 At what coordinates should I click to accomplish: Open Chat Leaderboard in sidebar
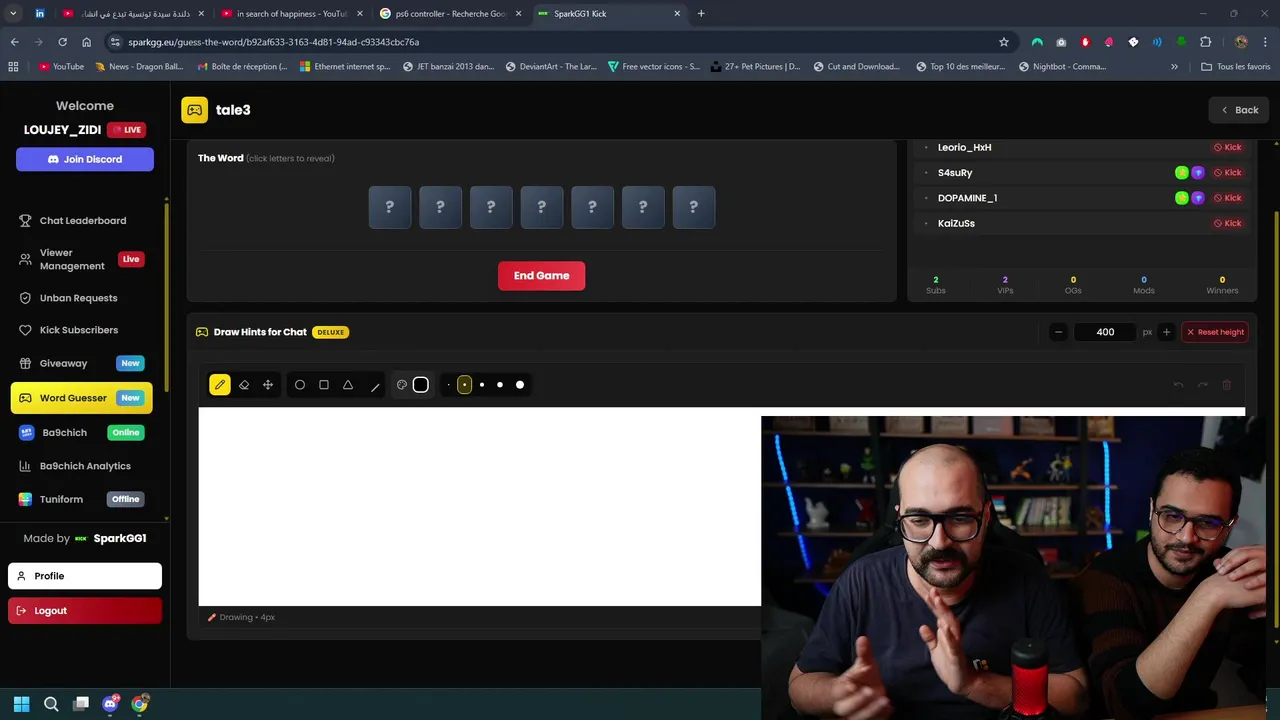tap(83, 221)
